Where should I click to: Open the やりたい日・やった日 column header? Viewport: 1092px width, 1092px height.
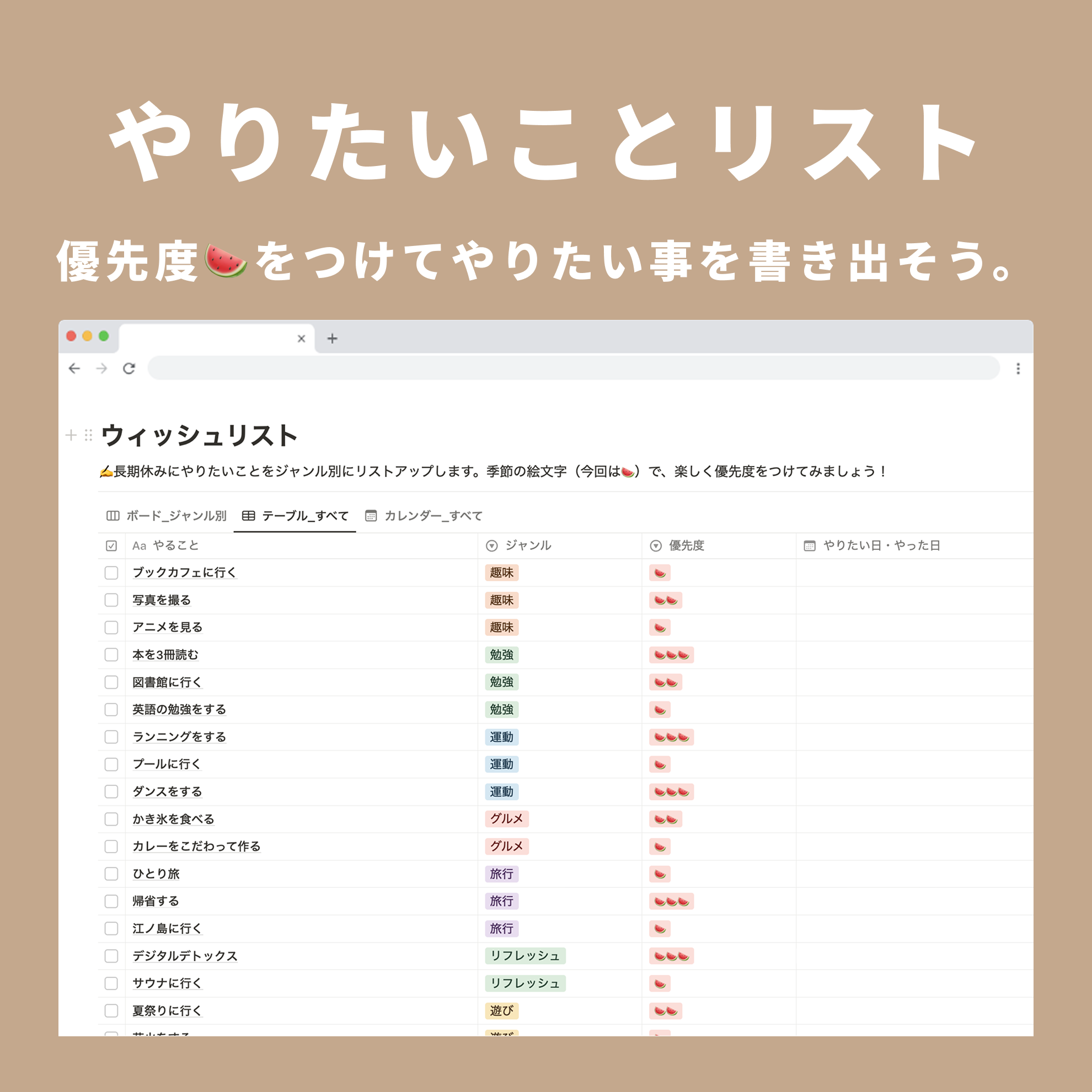click(x=881, y=545)
